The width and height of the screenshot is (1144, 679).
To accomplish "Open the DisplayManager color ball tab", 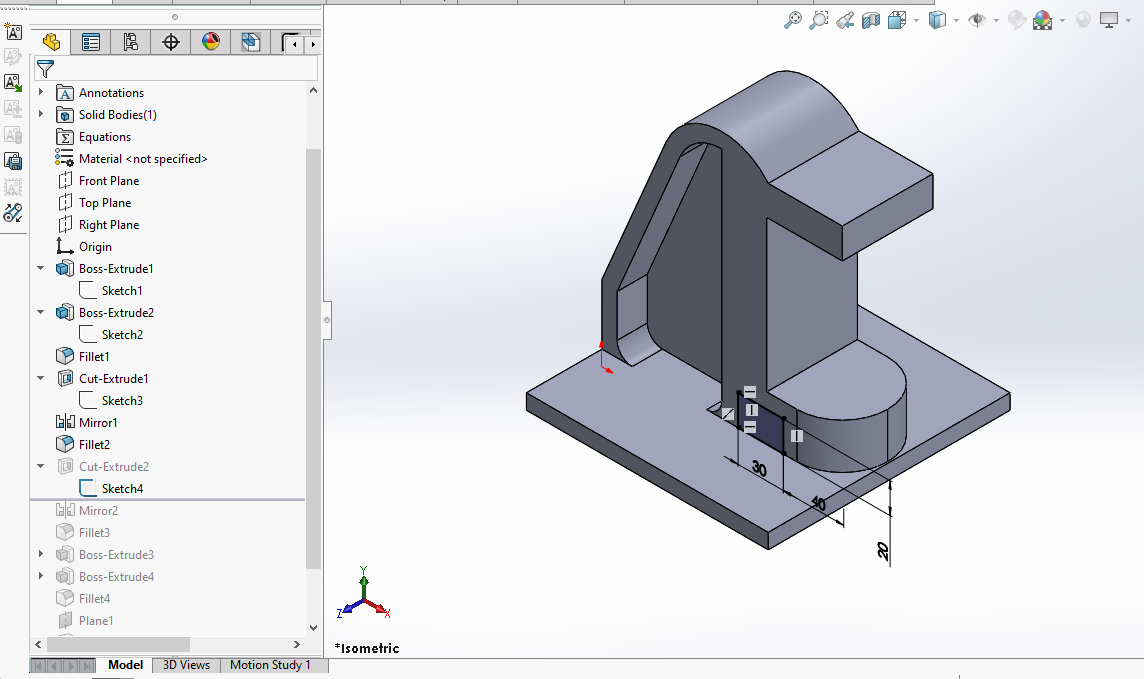I will (x=211, y=42).
